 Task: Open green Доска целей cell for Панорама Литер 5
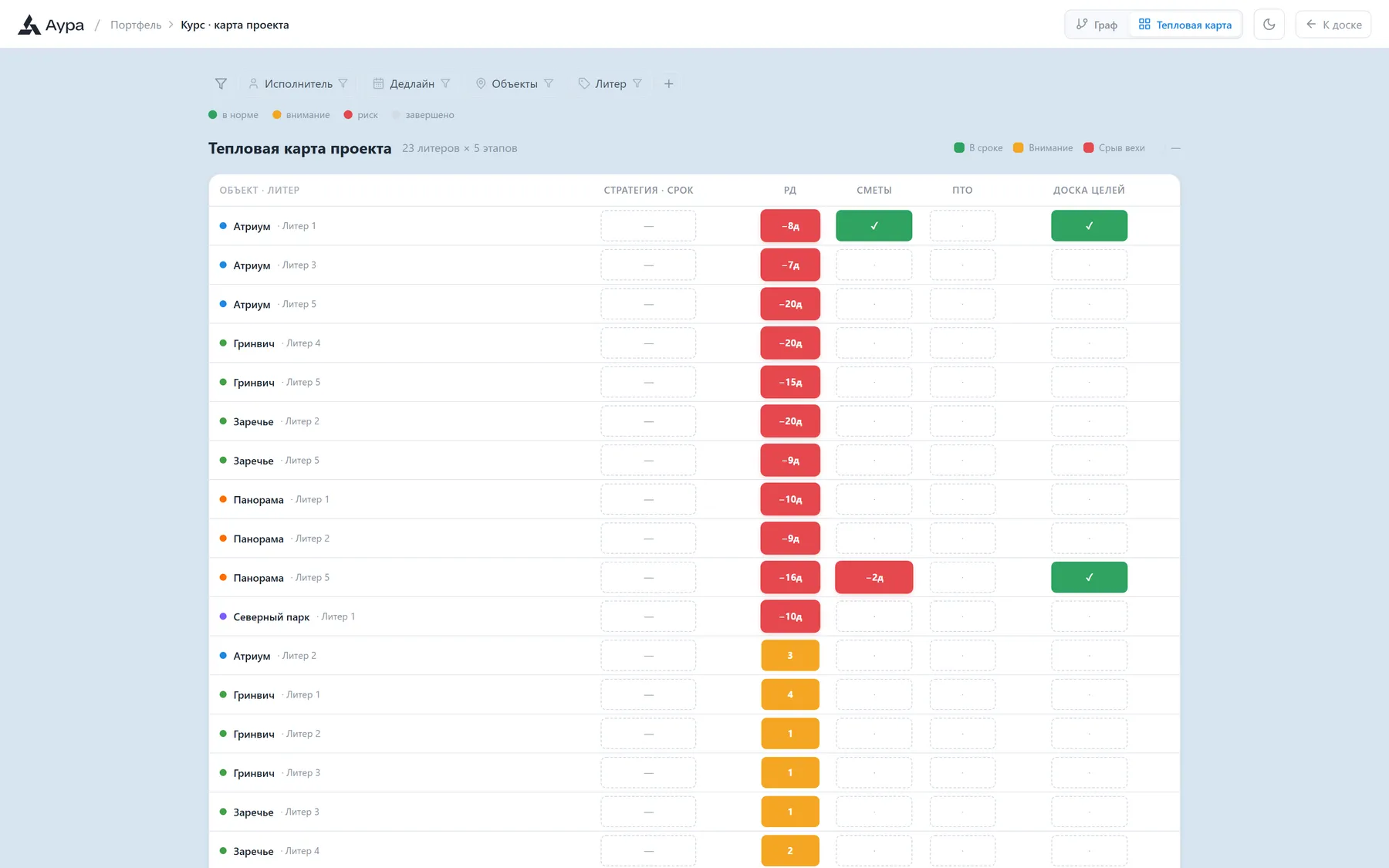click(x=1089, y=577)
